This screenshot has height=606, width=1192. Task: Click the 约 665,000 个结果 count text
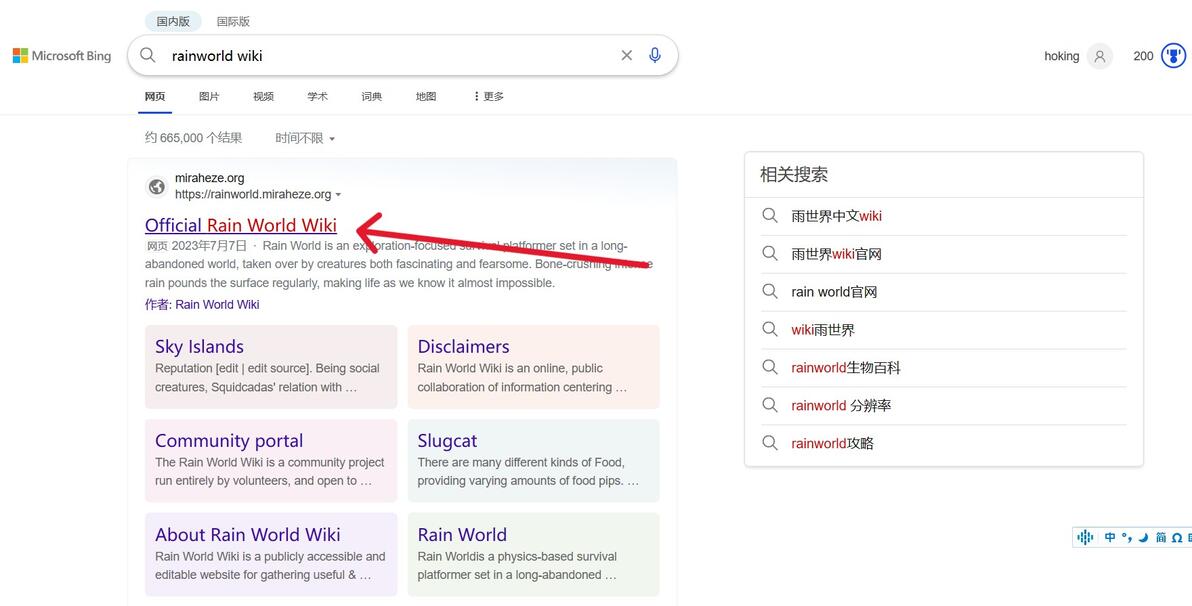tap(194, 138)
